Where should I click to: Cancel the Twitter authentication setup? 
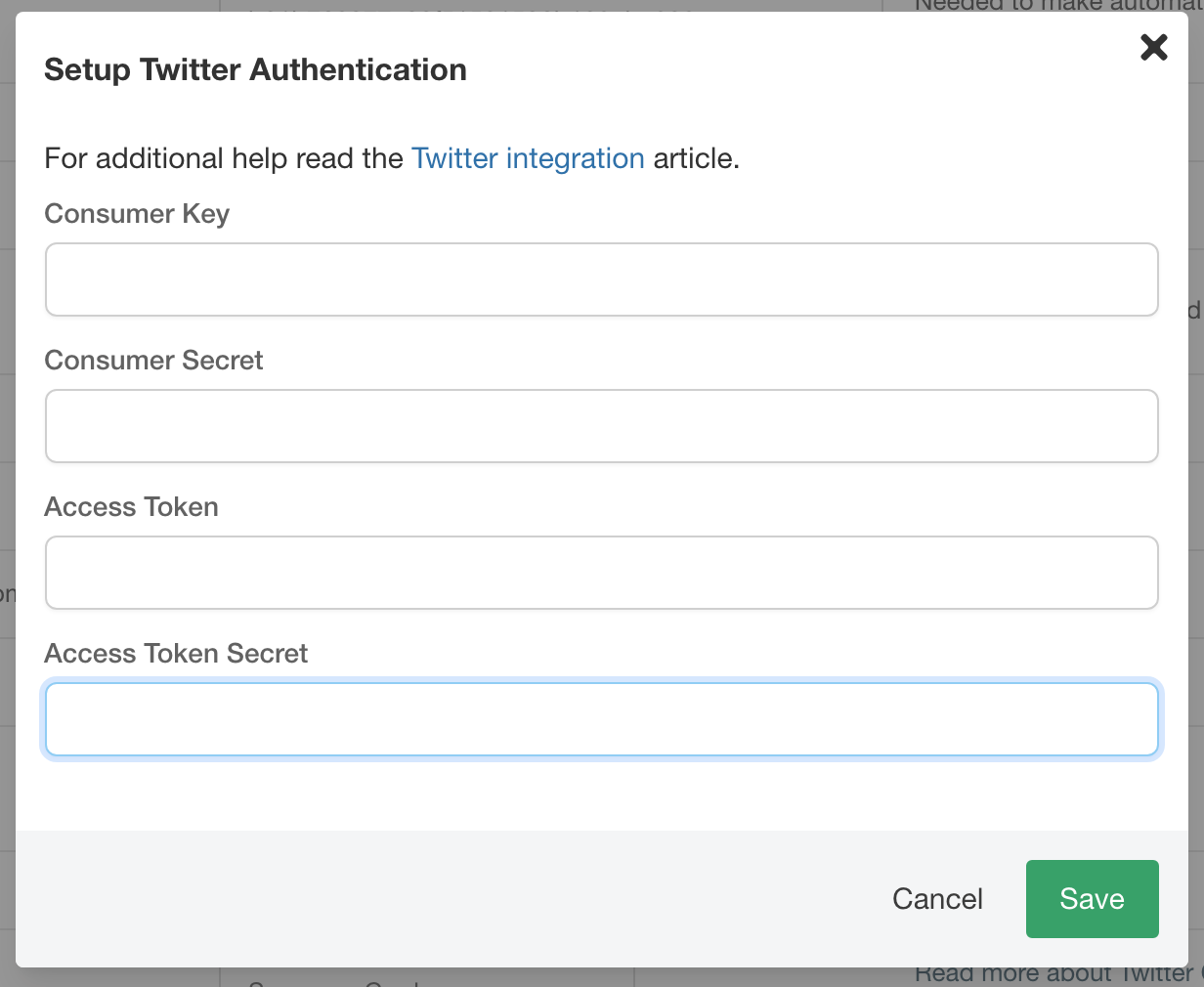(937, 899)
